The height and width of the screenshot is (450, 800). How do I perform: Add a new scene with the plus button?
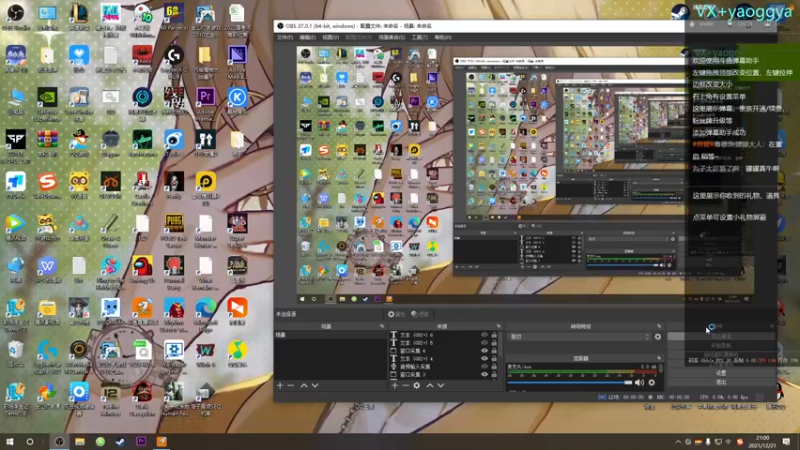coord(280,386)
